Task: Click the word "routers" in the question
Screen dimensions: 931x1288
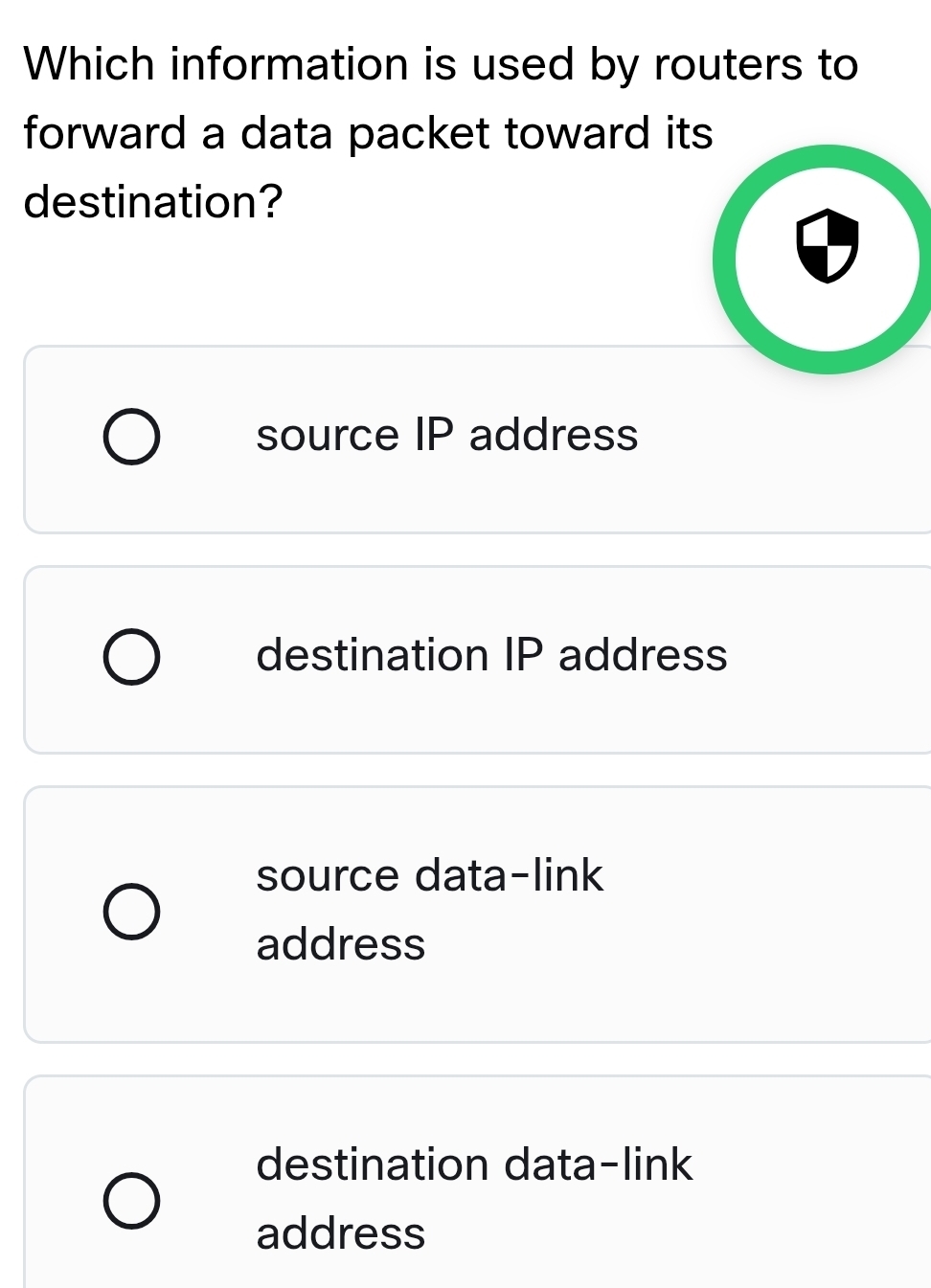Action: click(728, 65)
